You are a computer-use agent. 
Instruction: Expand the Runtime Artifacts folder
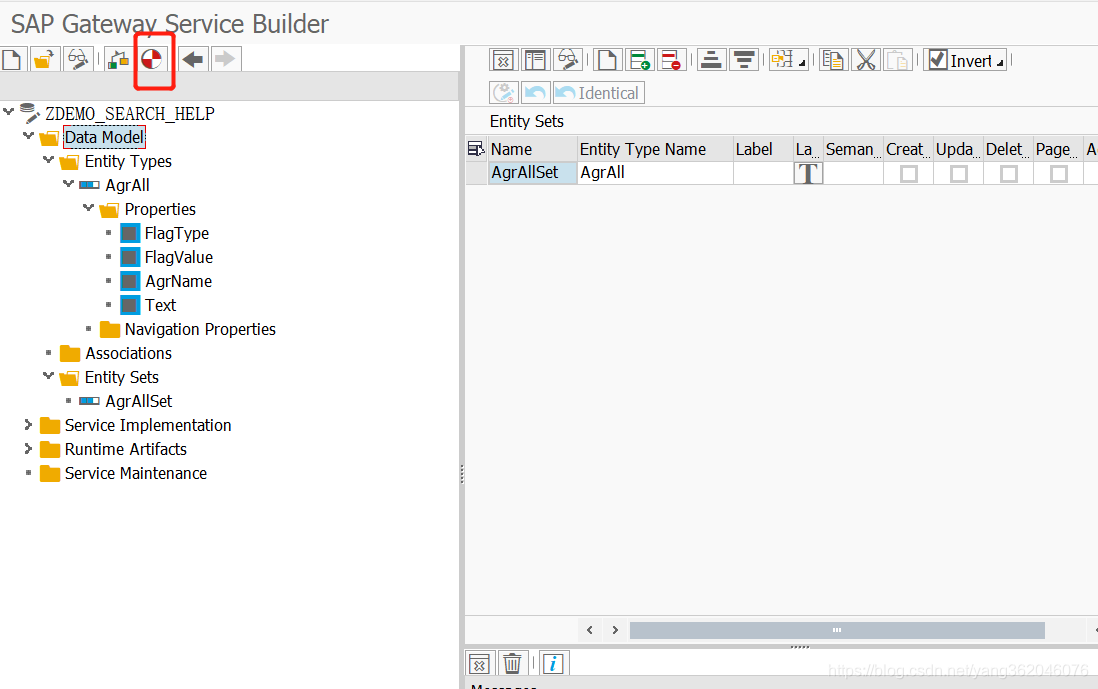28,448
